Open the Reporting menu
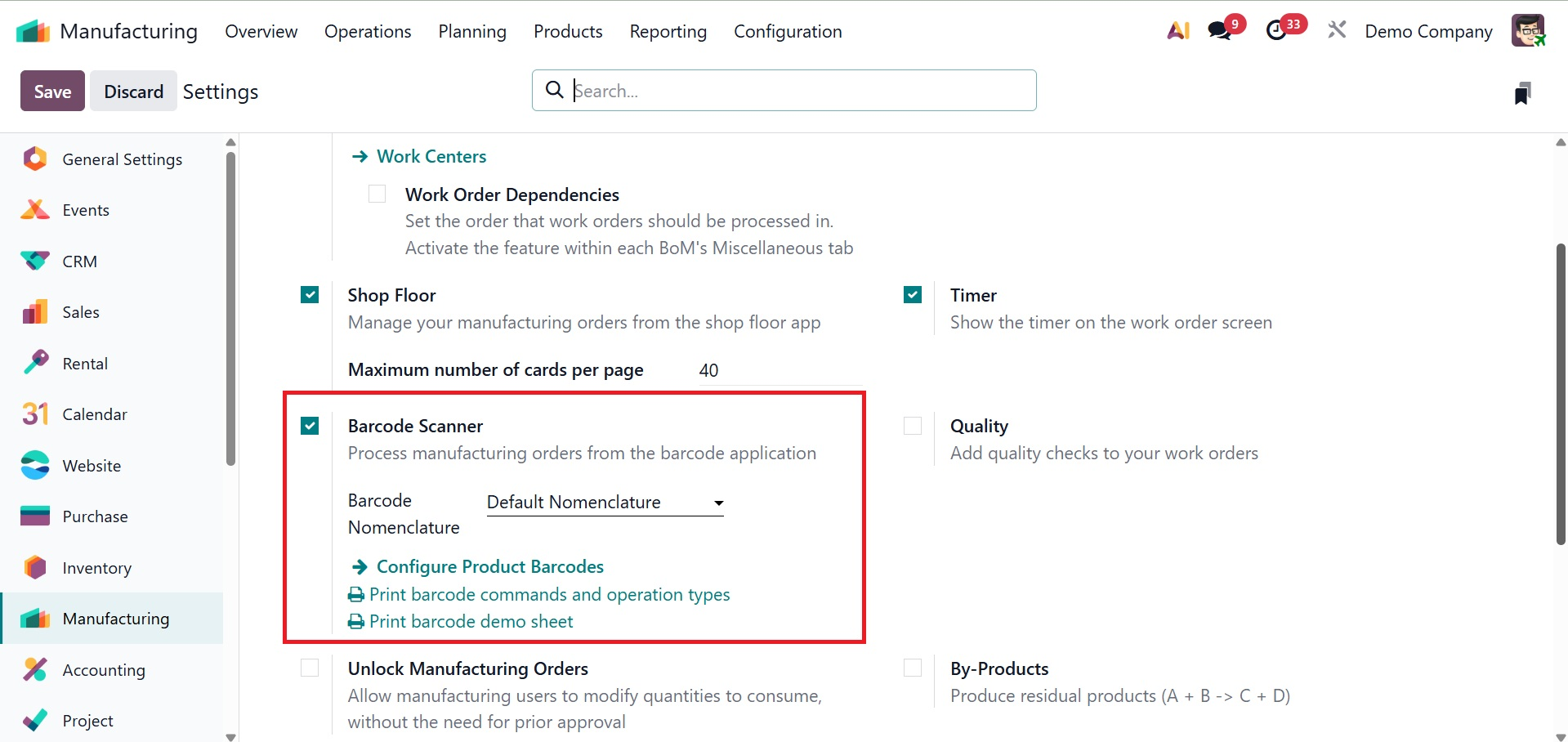The width and height of the screenshot is (1568, 742). pos(668,31)
